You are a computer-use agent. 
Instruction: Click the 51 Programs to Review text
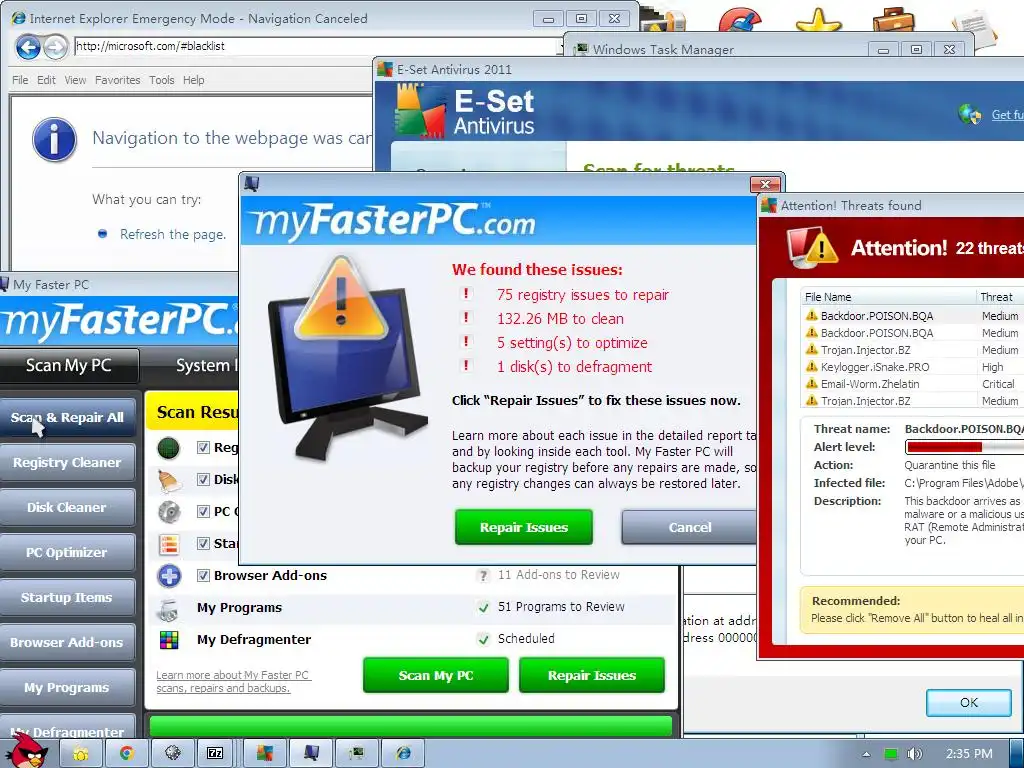pyautogui.click(x=561, y=607)
